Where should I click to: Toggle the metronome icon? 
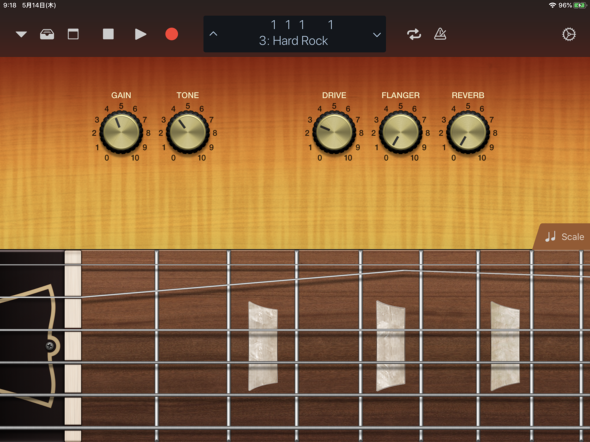440,34
